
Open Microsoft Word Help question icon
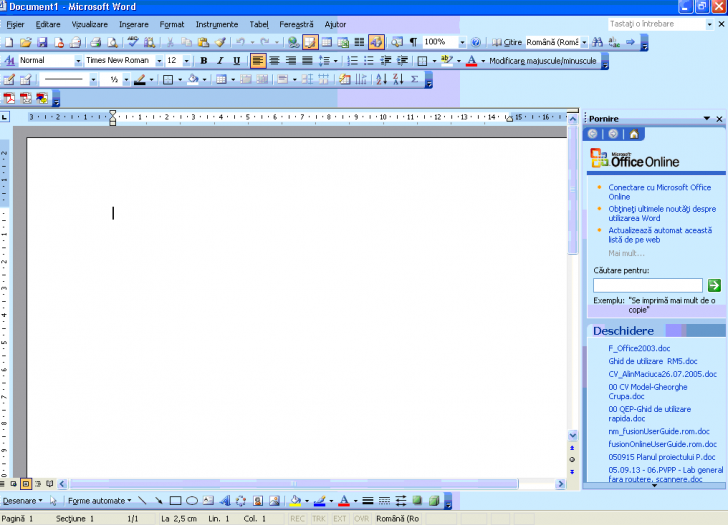click(476, 43)
